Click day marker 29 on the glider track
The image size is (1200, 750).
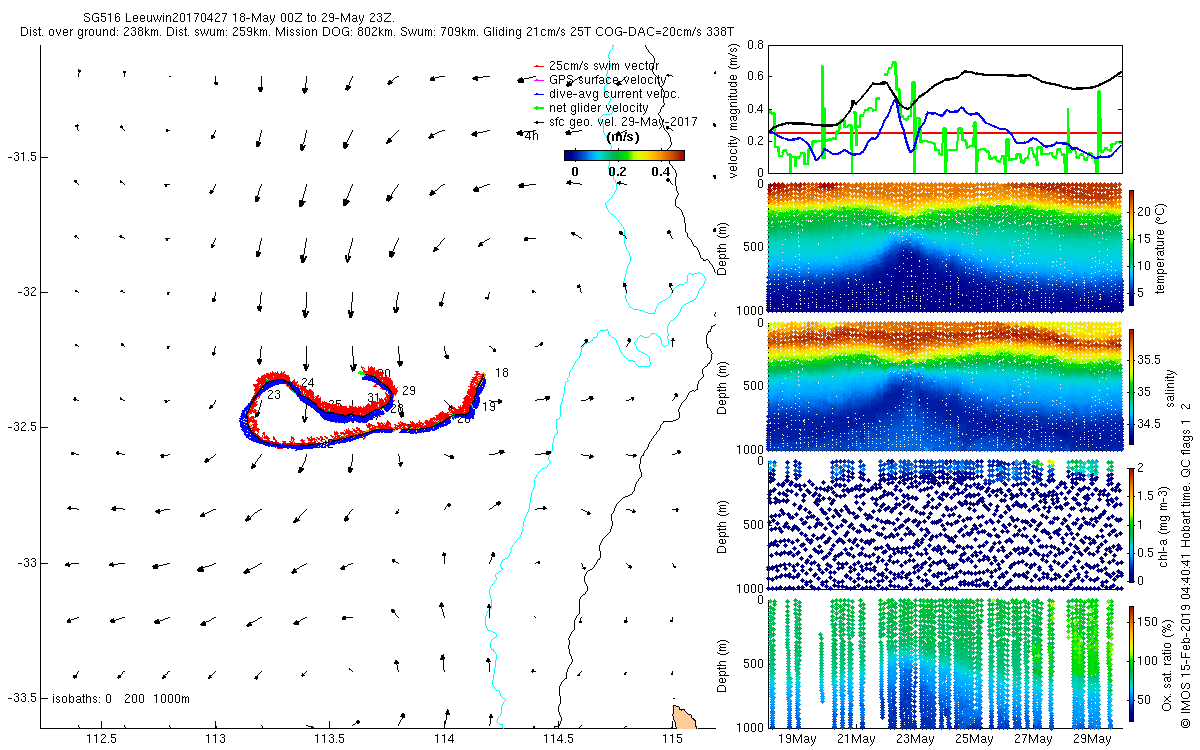(x=409, y=390)
